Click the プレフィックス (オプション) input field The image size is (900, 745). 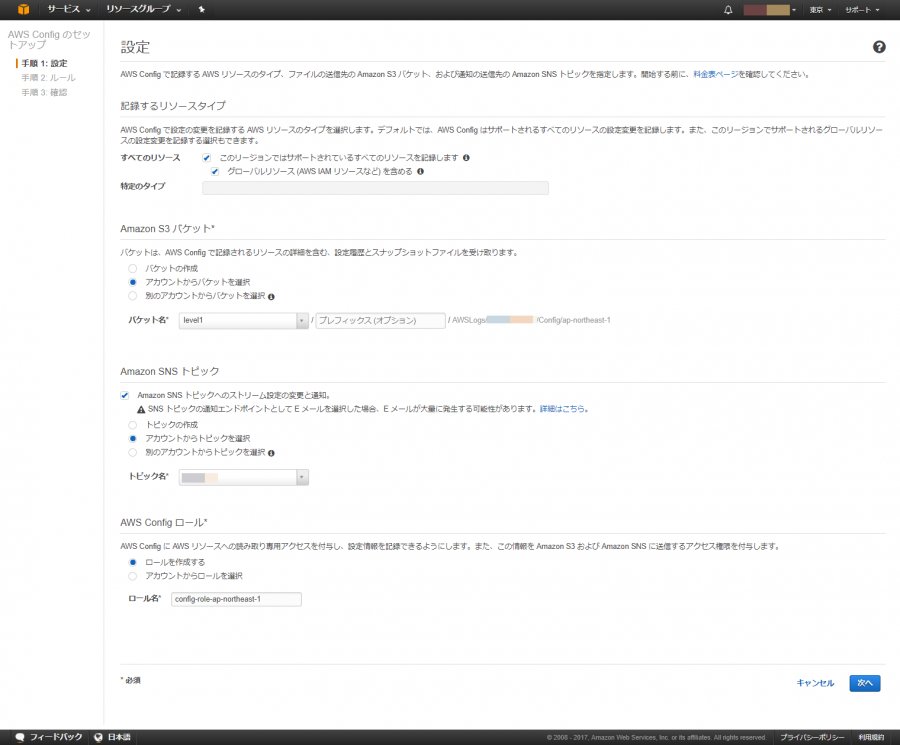pos(381,320)
